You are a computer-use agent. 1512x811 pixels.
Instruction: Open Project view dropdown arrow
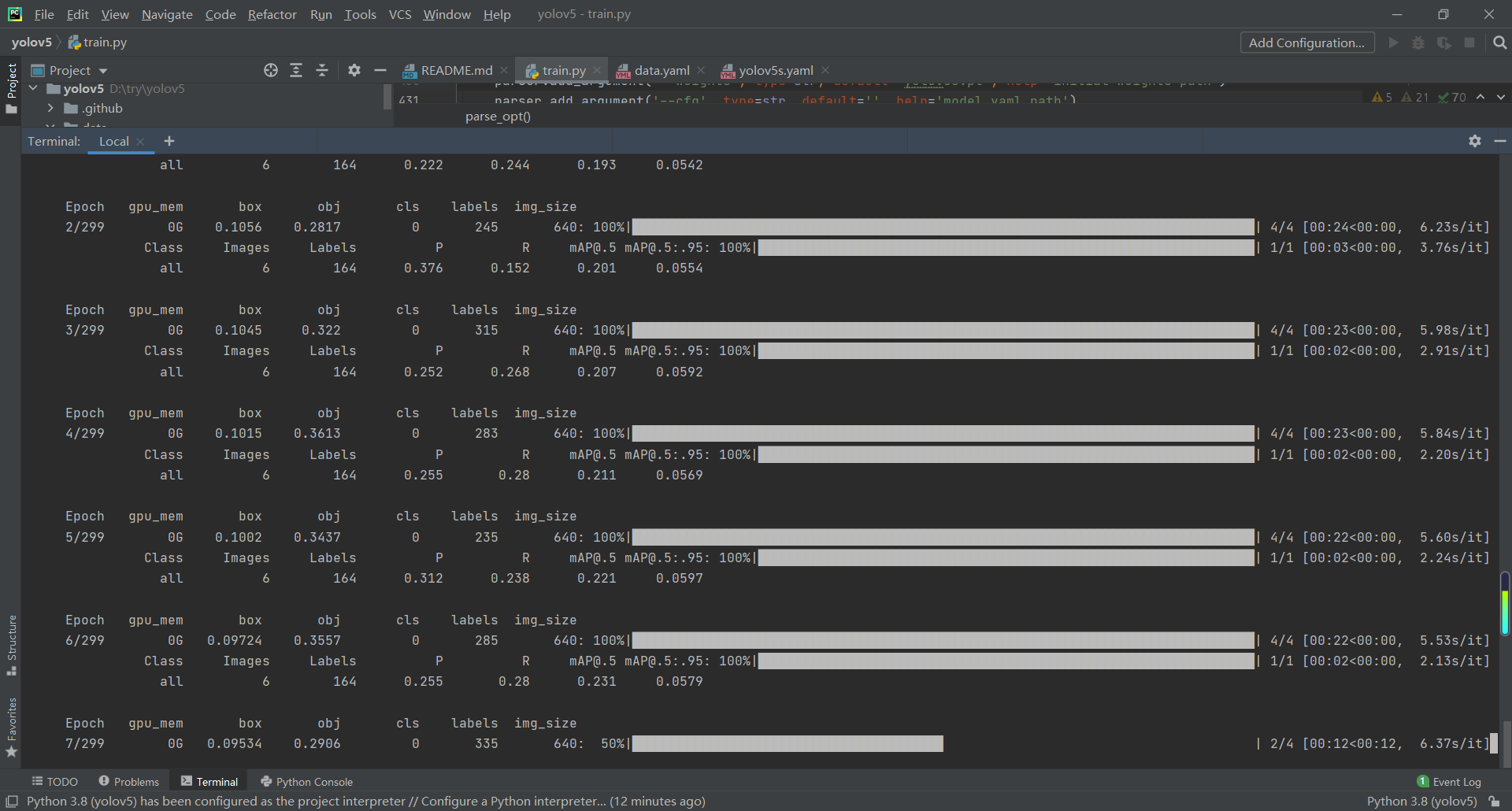pyautogui.click(x=103, y=71)
